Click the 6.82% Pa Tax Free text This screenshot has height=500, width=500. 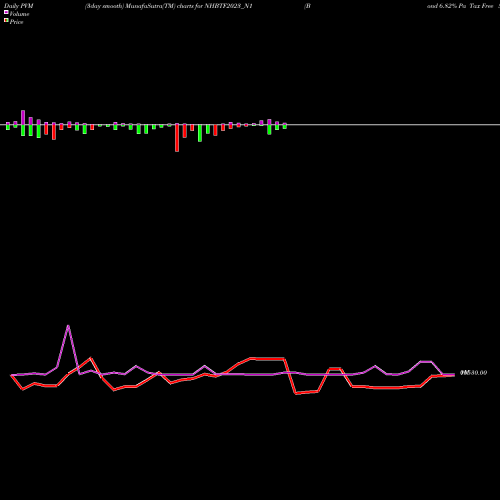(467, 6)
